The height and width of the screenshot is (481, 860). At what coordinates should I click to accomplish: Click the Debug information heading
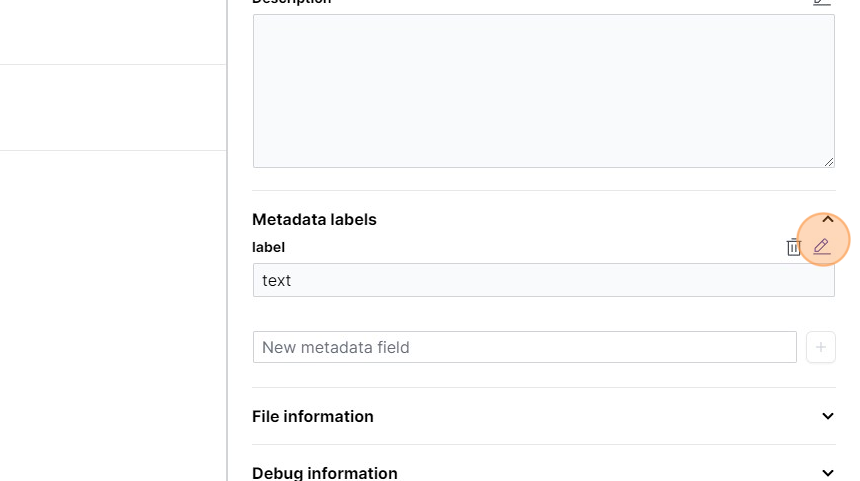tap(325, 472)
